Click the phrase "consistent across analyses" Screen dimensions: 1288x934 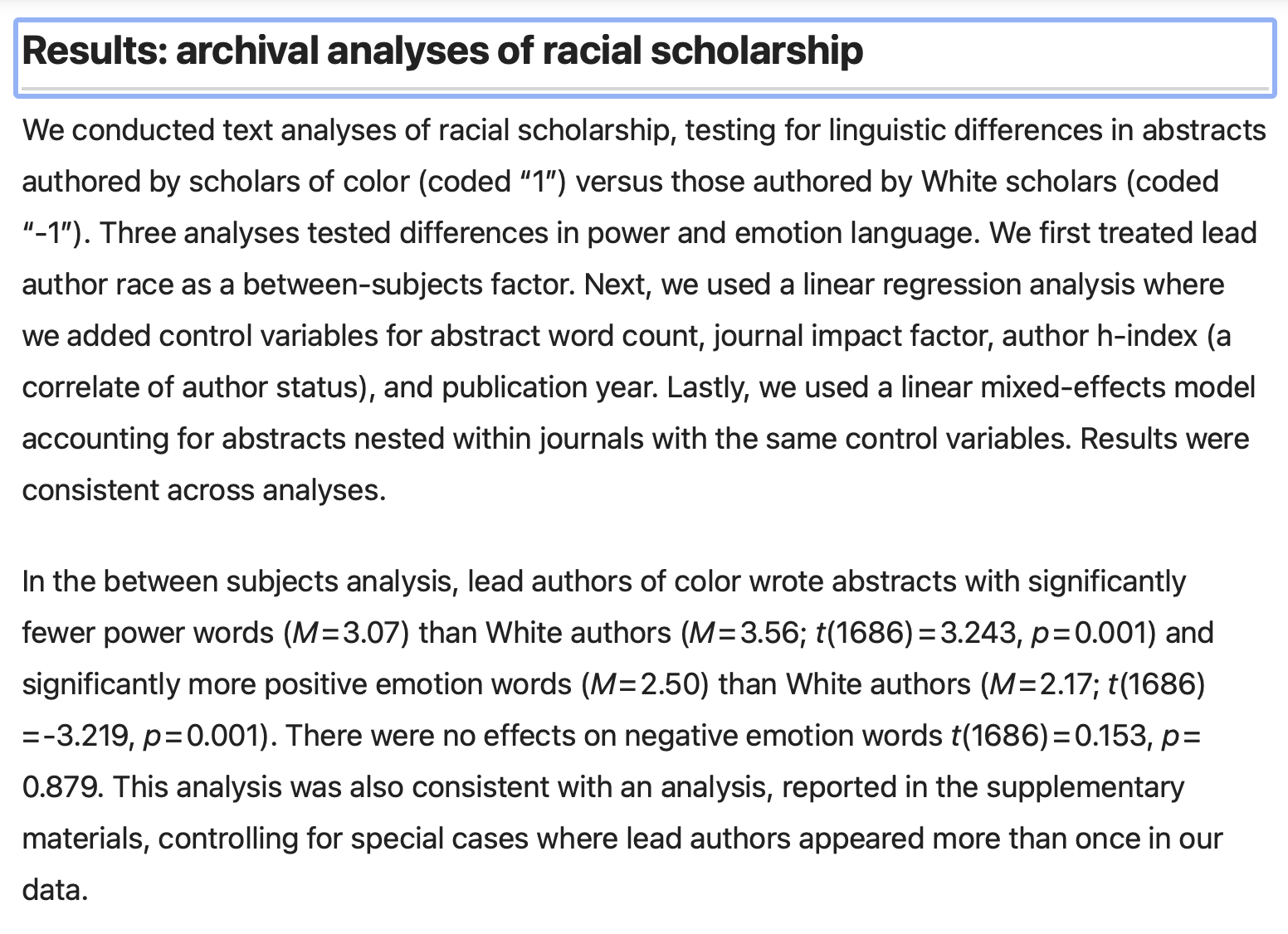[203, 490]
